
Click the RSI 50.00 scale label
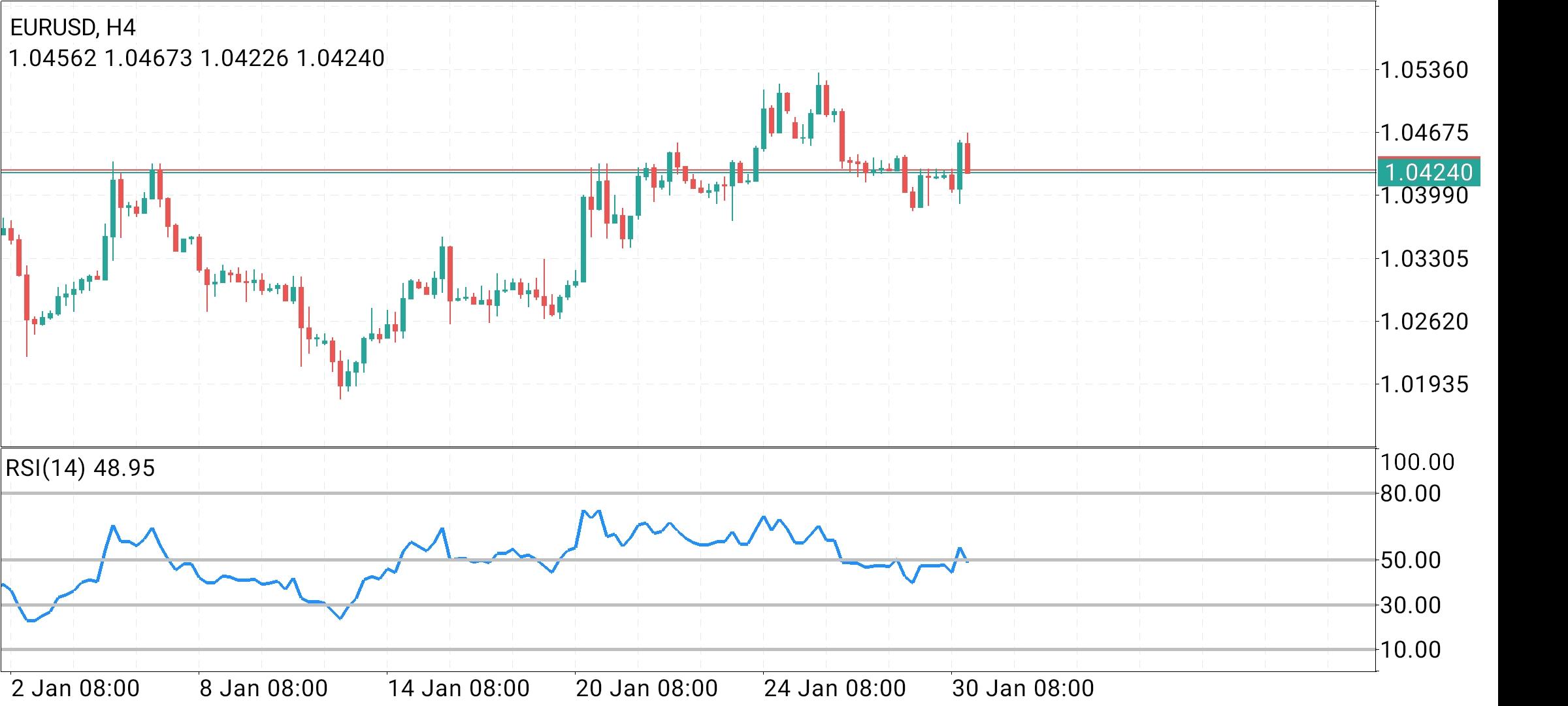(1411, 560)
